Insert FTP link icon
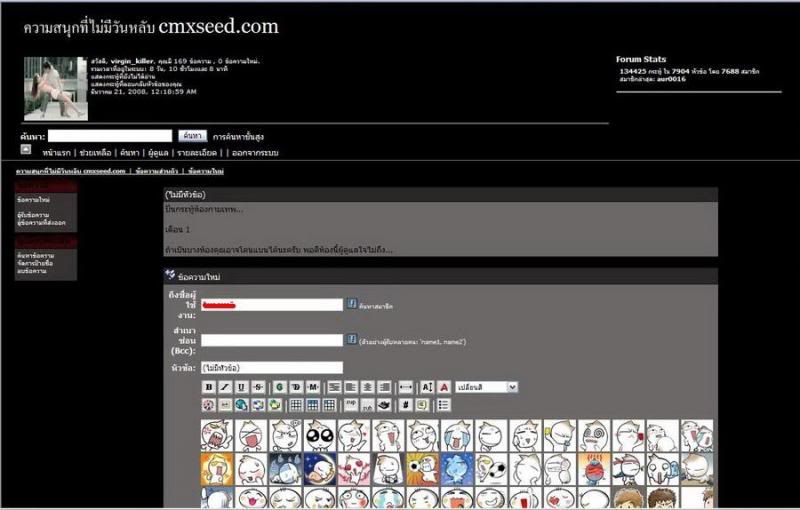 click(275, 405)
